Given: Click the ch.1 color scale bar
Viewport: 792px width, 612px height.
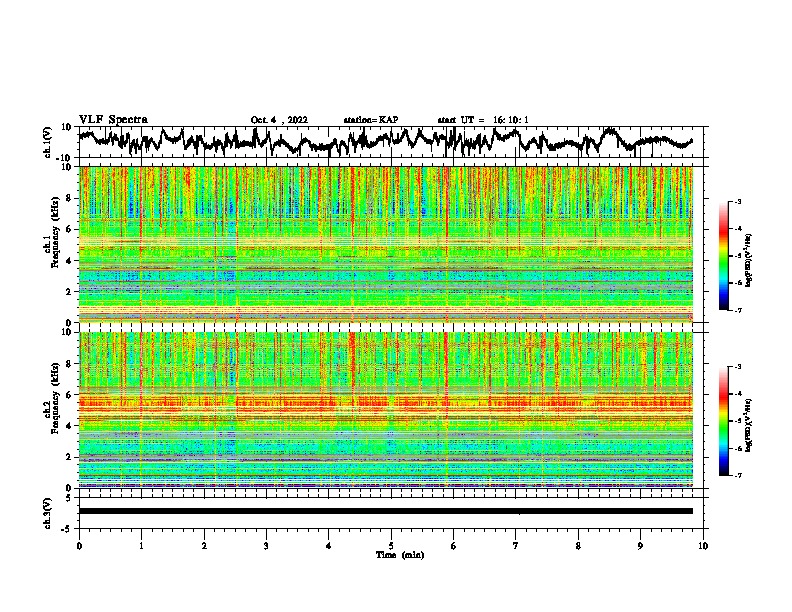Looking at the screenshot, I should (724, 256).
